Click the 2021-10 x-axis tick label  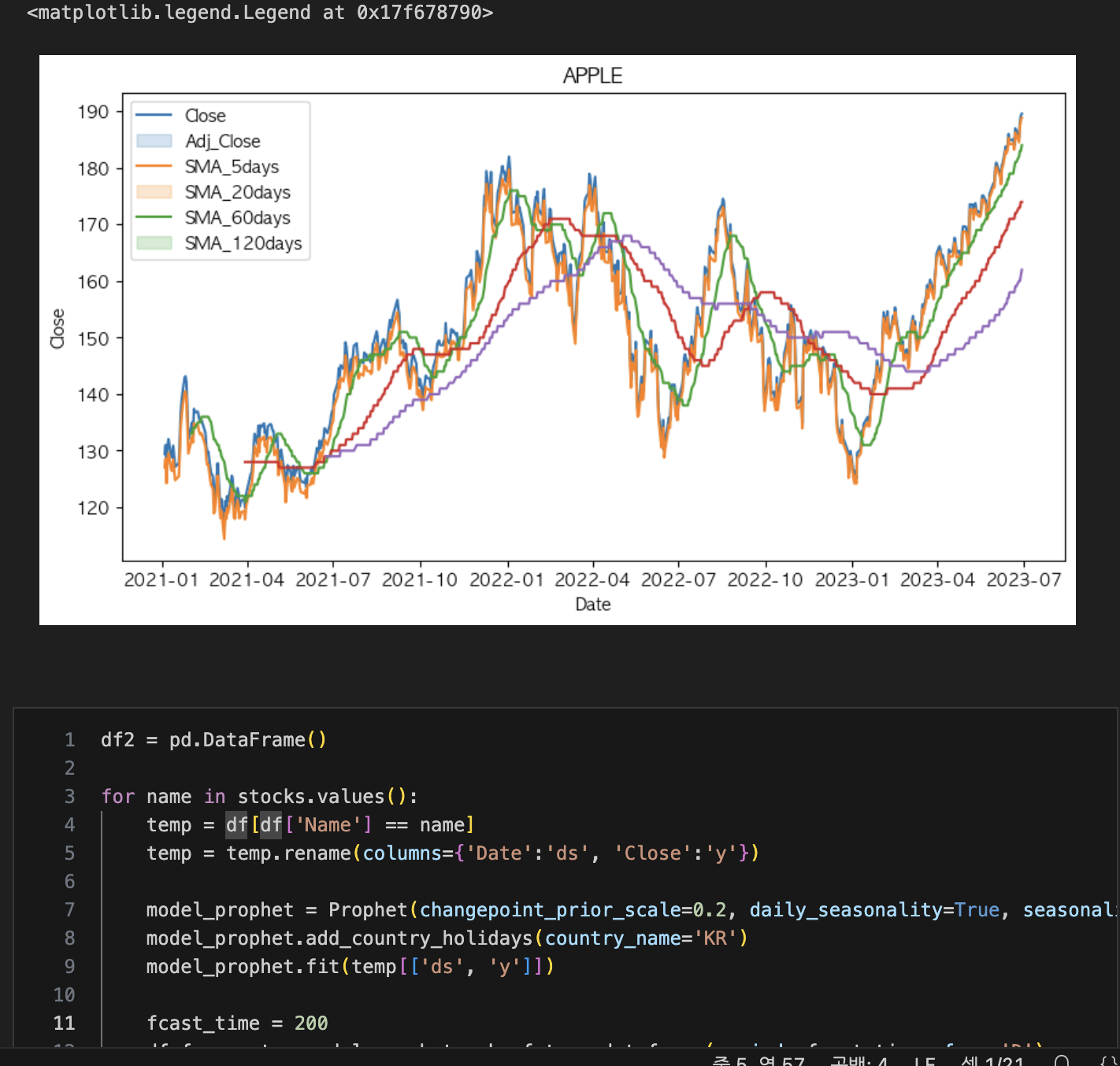click(420, 580)
